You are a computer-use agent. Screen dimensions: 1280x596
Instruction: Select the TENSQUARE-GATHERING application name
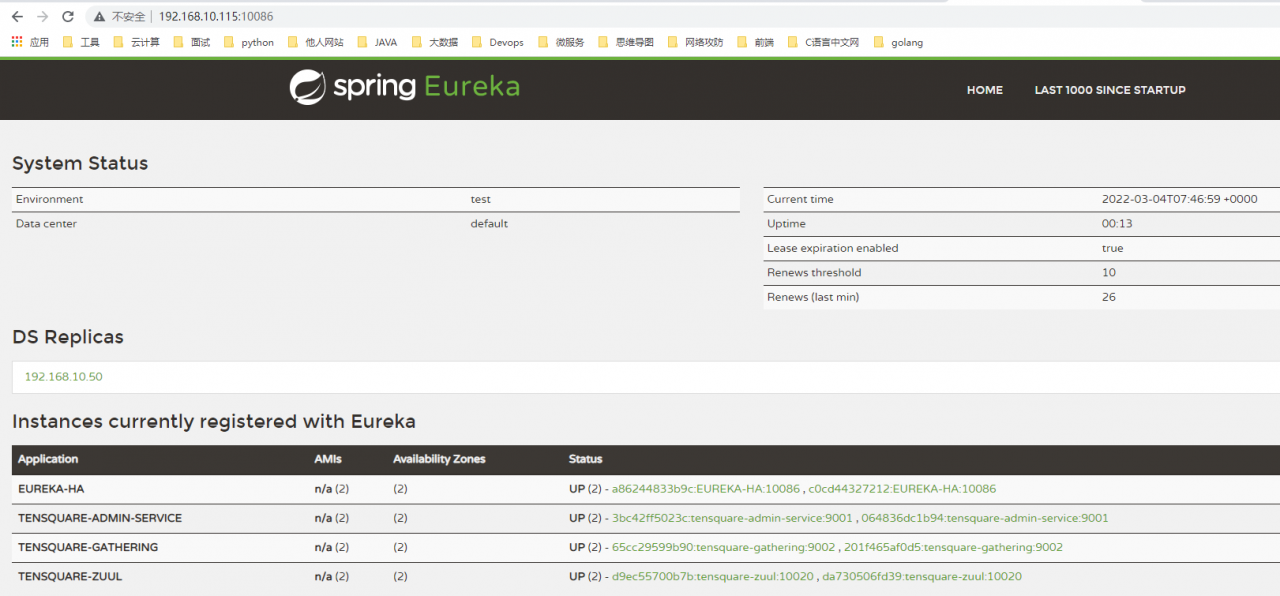[88, 547]
